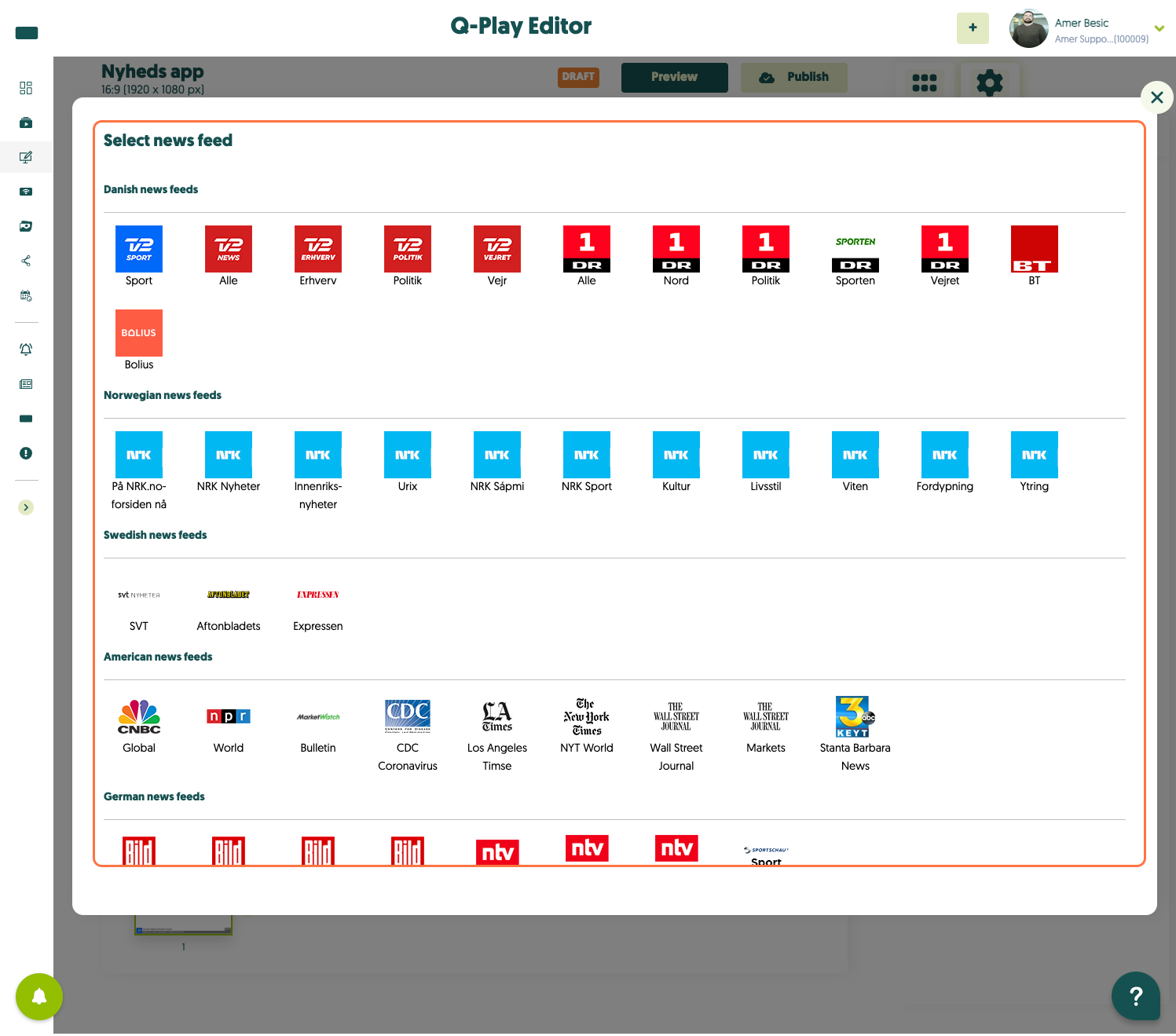Open the user account dropdown chevron
Screen dimensions: 1176x1036
[x=1160, y=29]
